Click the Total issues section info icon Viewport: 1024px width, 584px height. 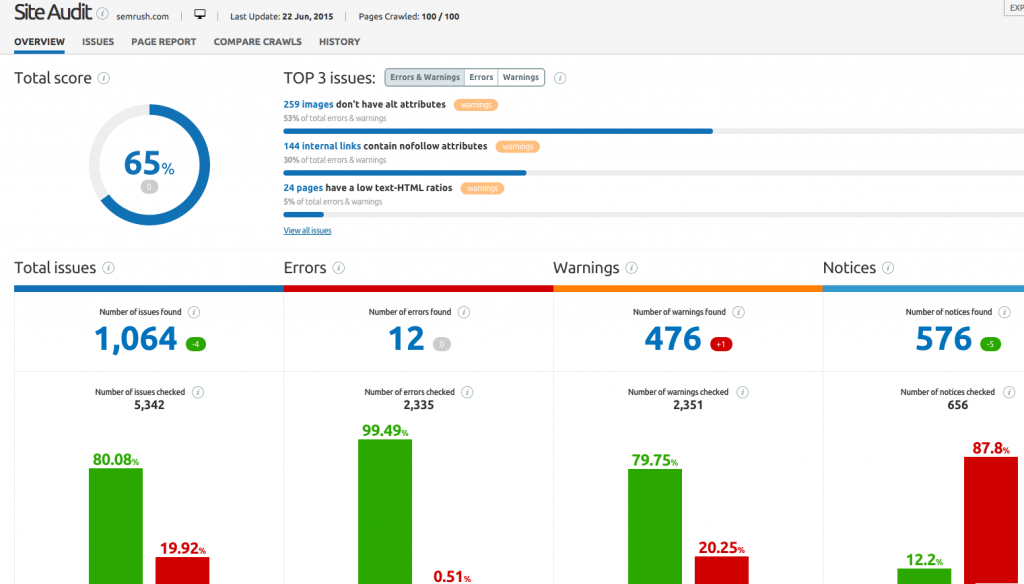pos(109,268)
